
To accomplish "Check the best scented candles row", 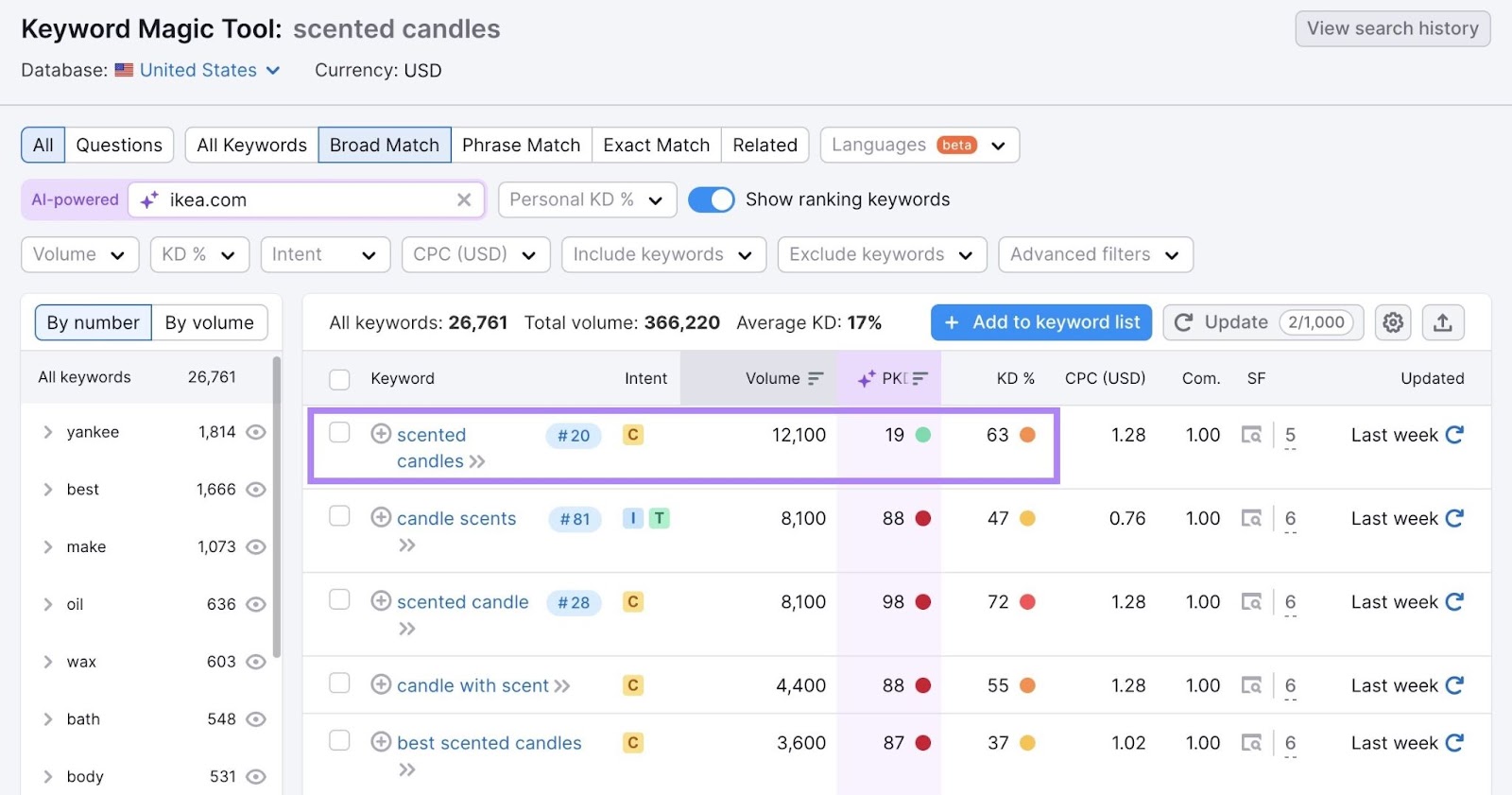I will click(339, 740).
